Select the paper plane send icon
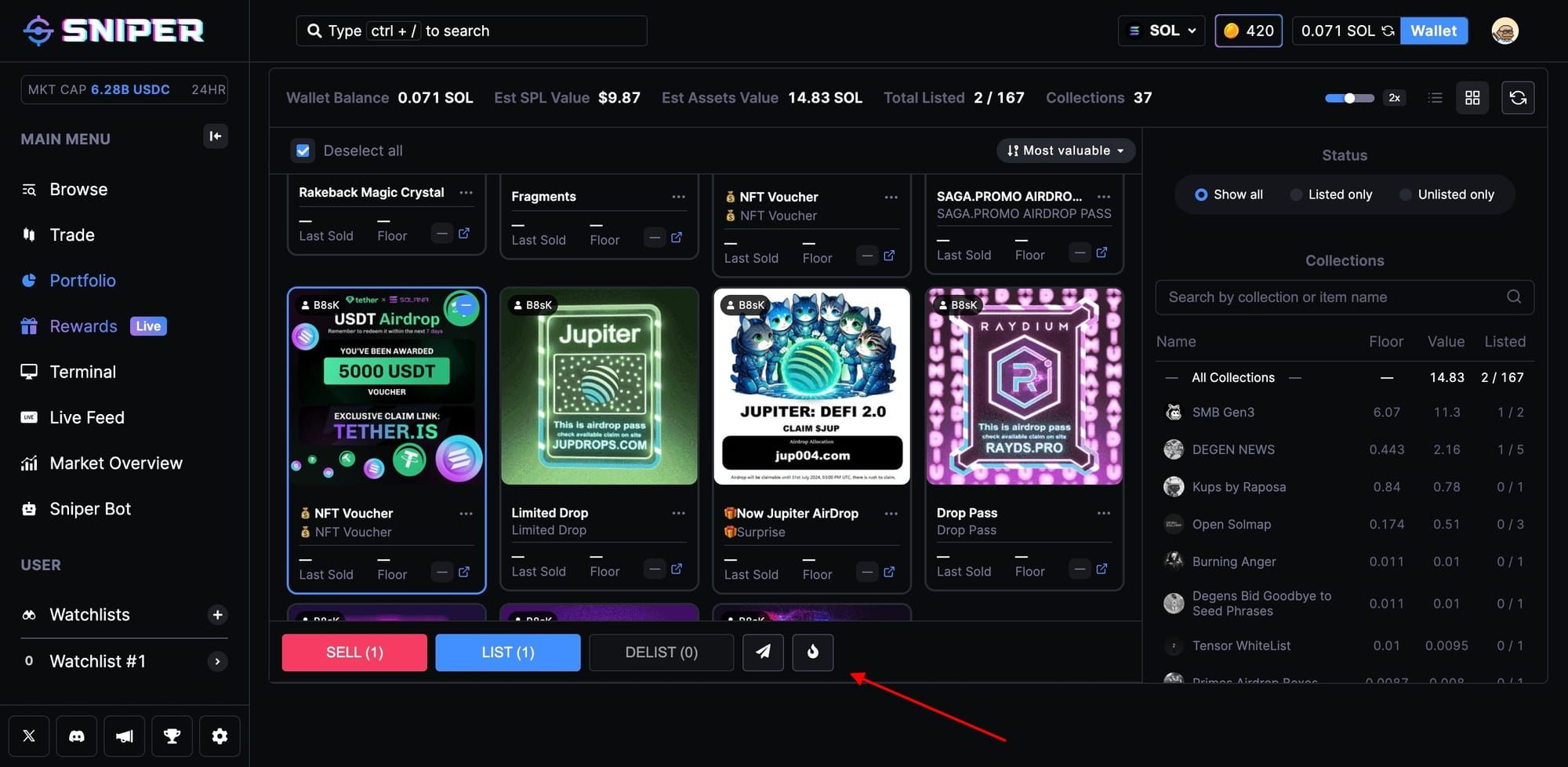Image resolution: width=1568 pixels, height=767 pixels. pos(762,652)
